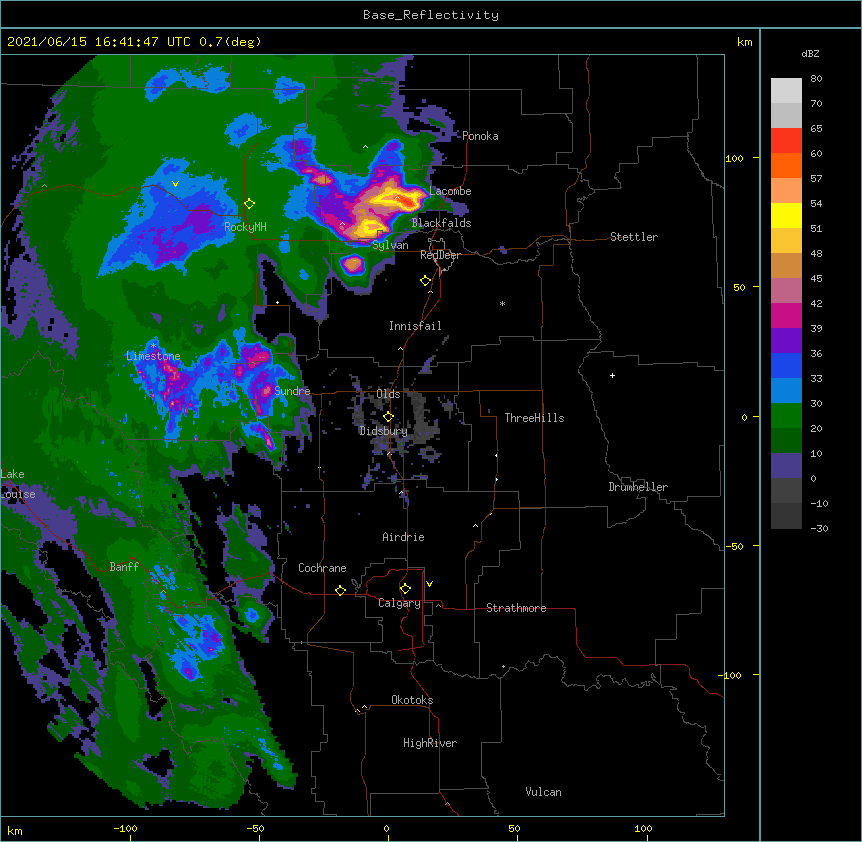Select the dark orange 57–60 dBZ legend band
The image size is (862, 842).
click(786, 165)
